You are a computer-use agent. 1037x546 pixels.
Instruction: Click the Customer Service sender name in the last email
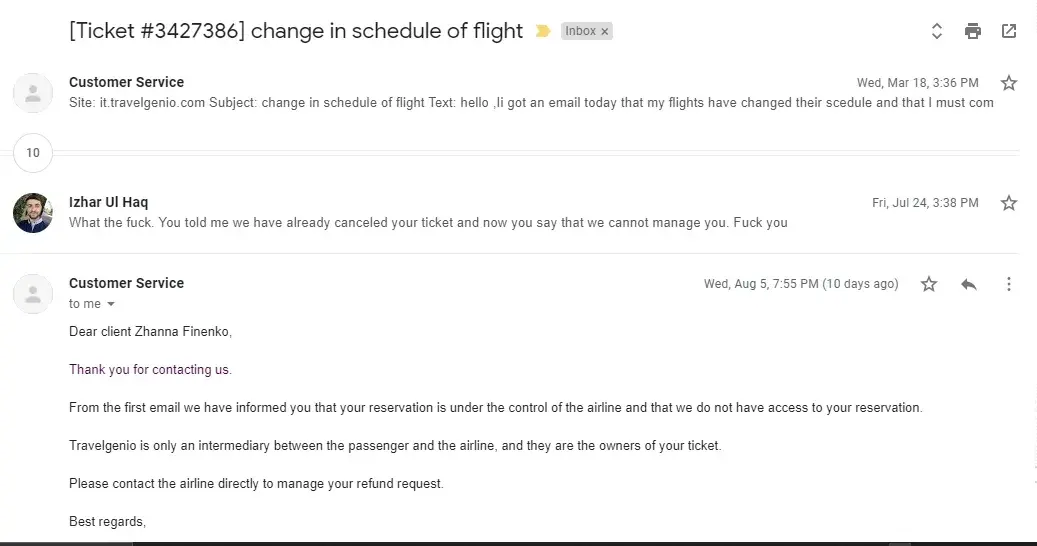coord(126,283)
